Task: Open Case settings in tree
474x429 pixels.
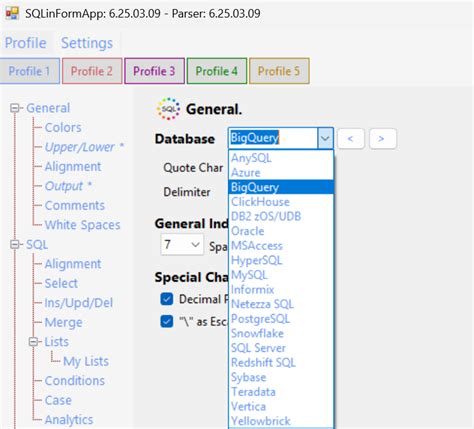Action: coord(58,400)
